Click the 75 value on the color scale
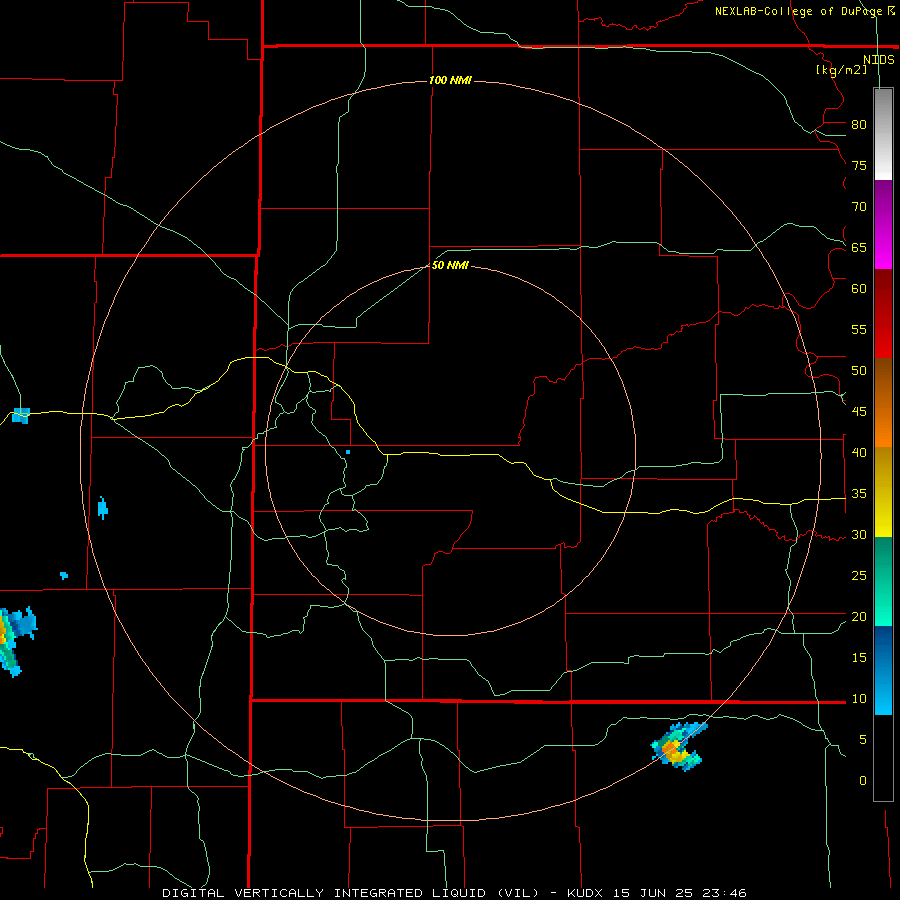This screenshot has width=900, height=900. [859, 165]
